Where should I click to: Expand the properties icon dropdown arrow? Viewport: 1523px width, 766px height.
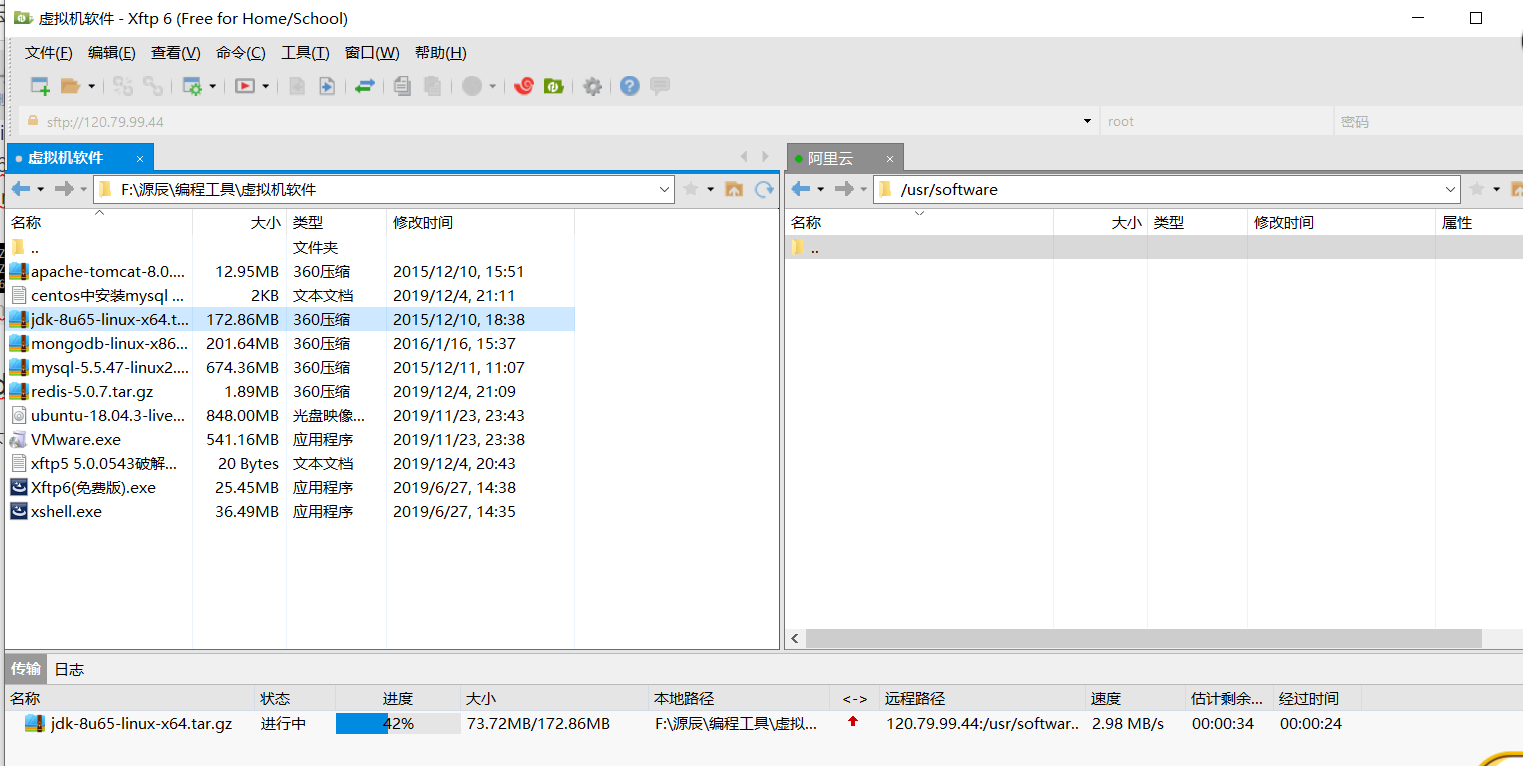pos(213,86)
